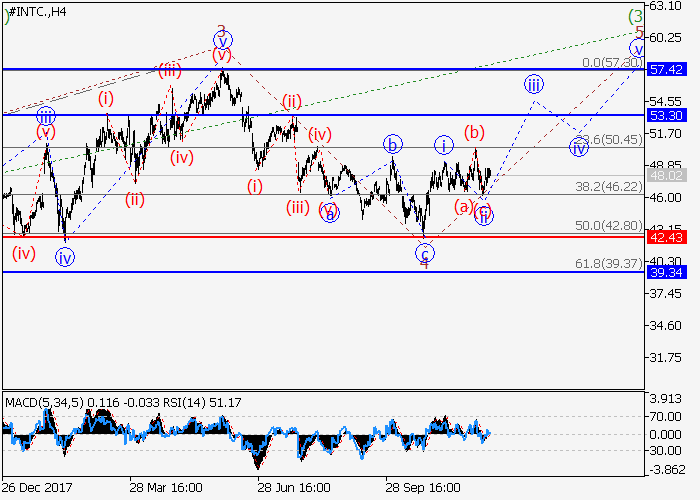Select the circled c wave label at low
The image size is (700, 500).
point(425,252)
